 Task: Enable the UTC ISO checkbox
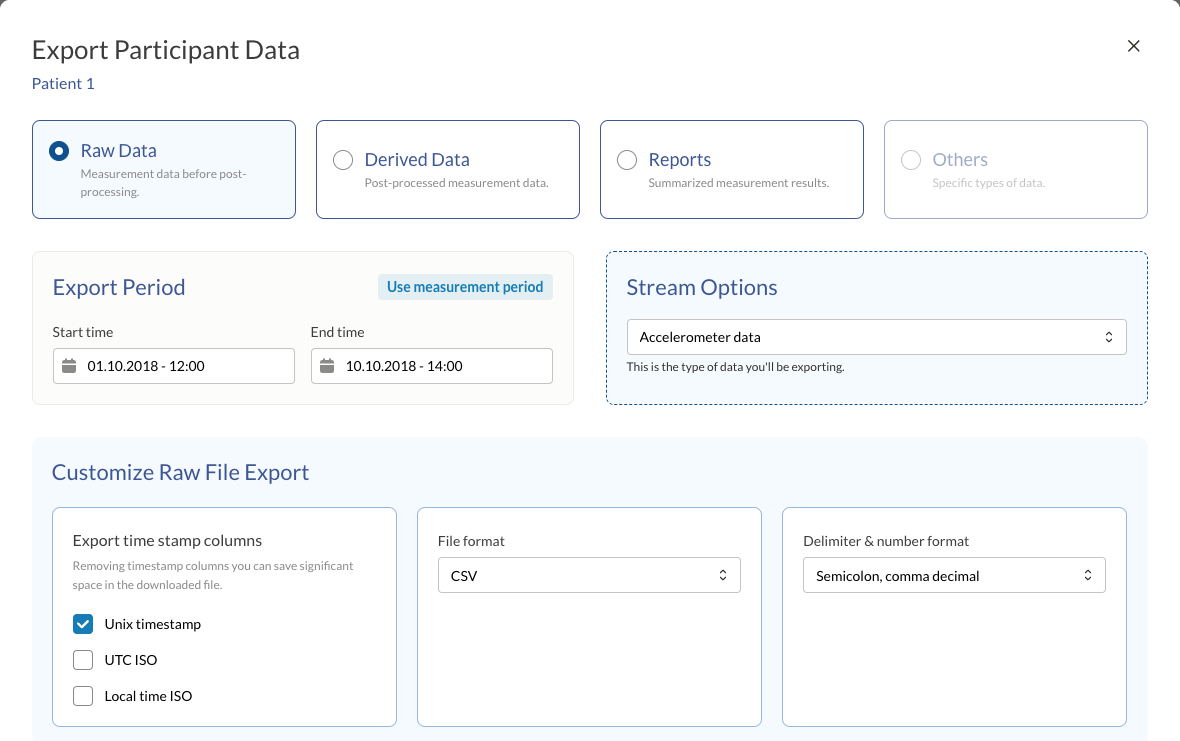point(83,660)
